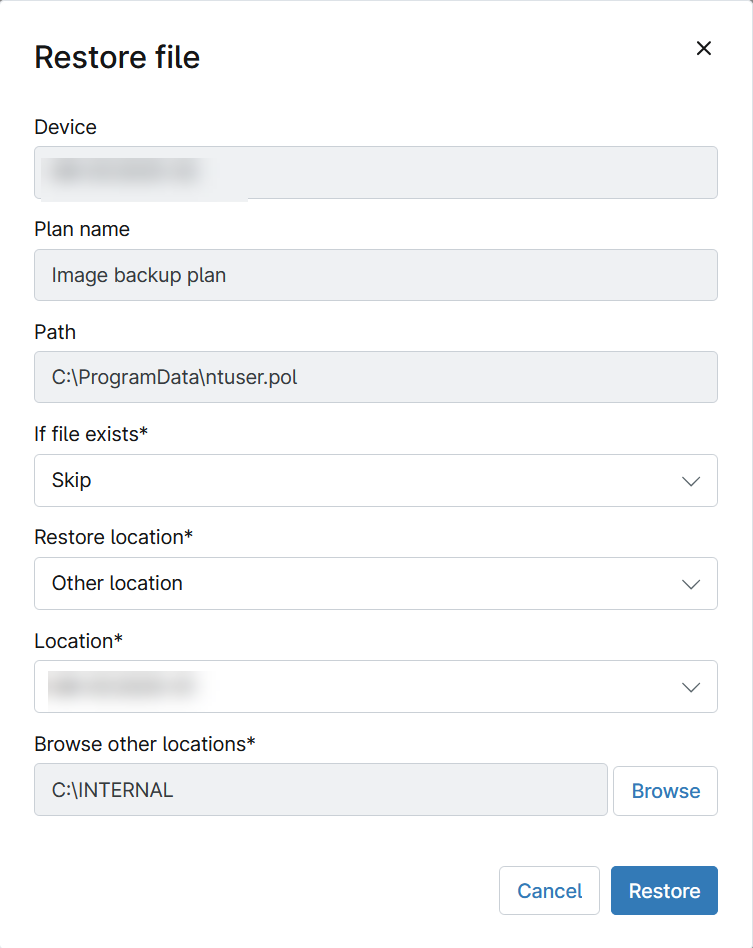The height and width of the screenshot is (948, 753).
Task: Click the chevron in the Location dropdown
Action: [690, 687]
